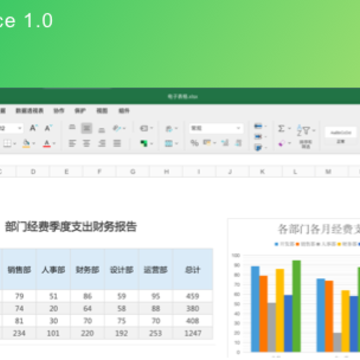Apply accounting currency style
Viewport: 360px width, 360px height.
(207, 143)
